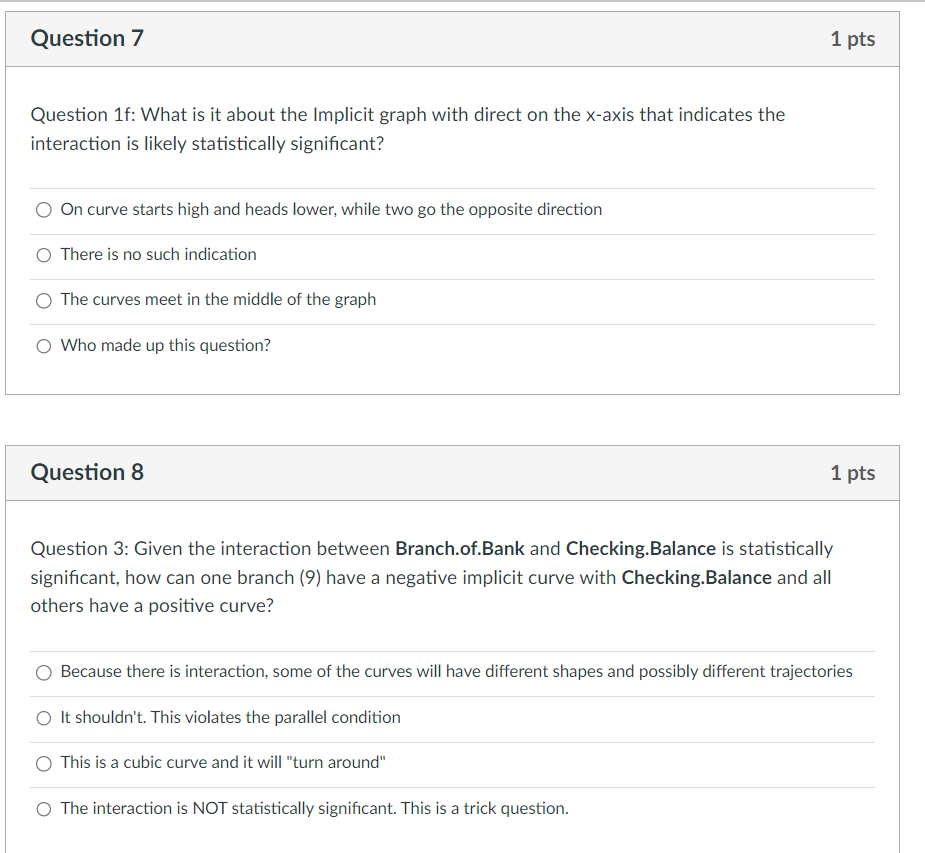925x853 pixels.
Task: Click the Question 8 header
Action: (x=87, y=471)
